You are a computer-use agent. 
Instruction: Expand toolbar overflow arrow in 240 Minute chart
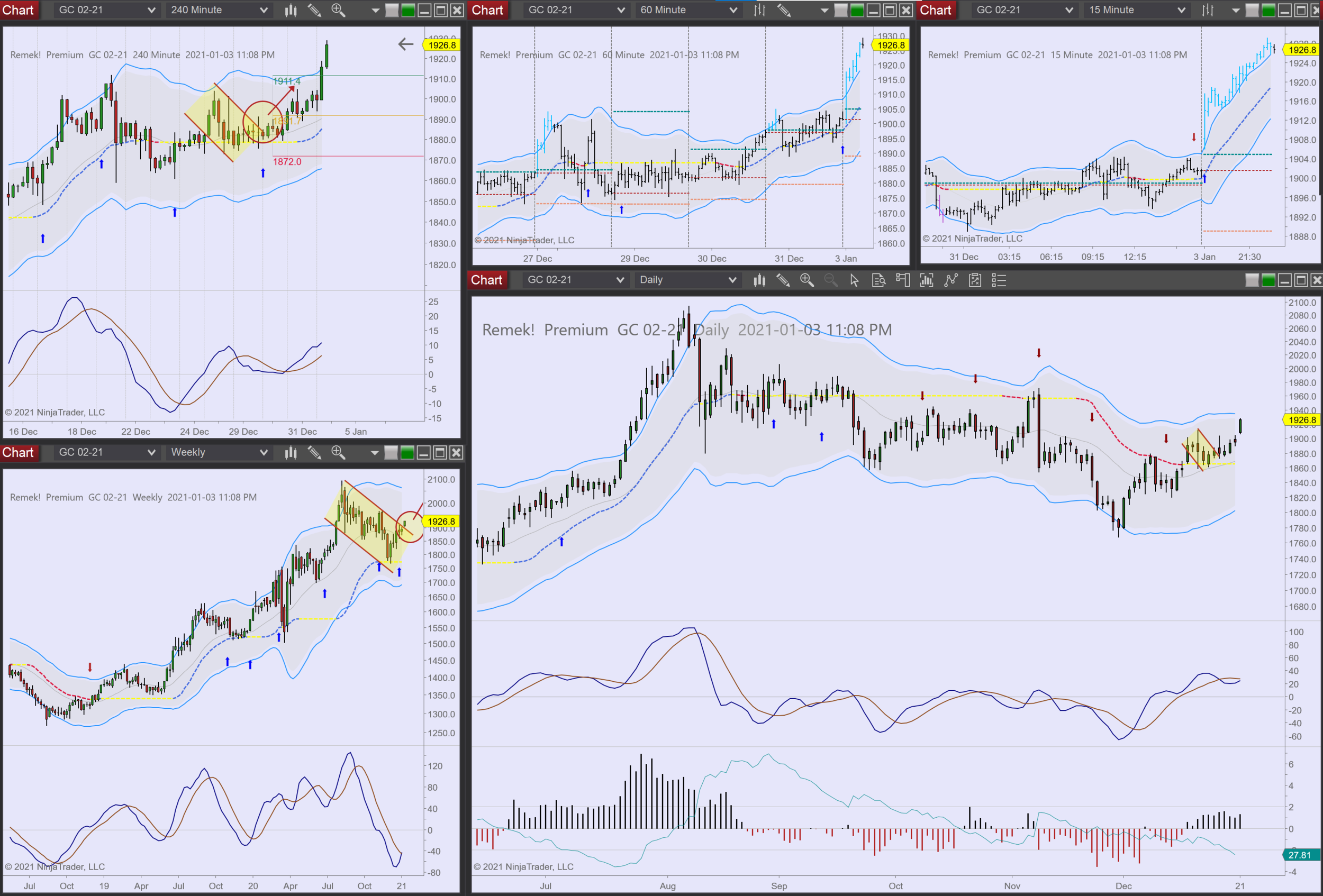(x=375, y=11)
